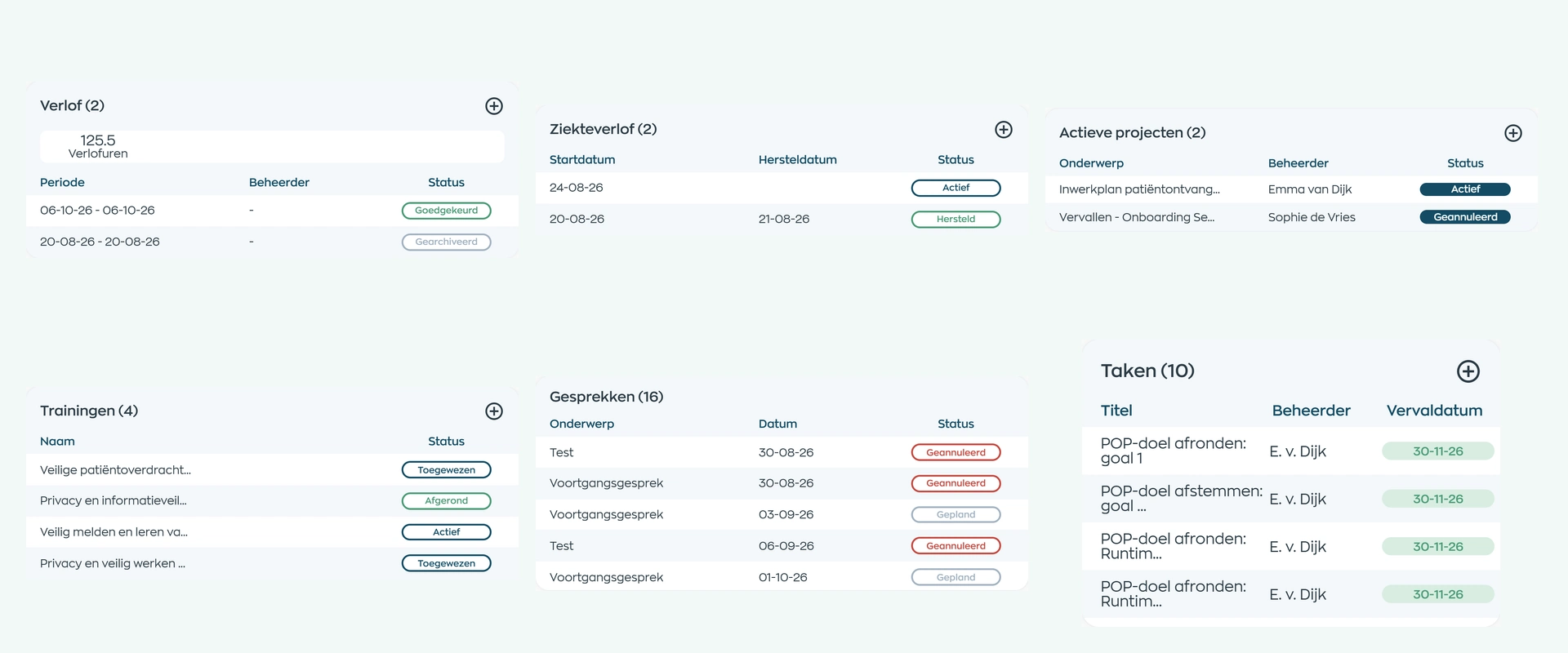The image size is (1568, 653).
Task: Open training Veilig melden en leren va...
Action: point(272,532)
